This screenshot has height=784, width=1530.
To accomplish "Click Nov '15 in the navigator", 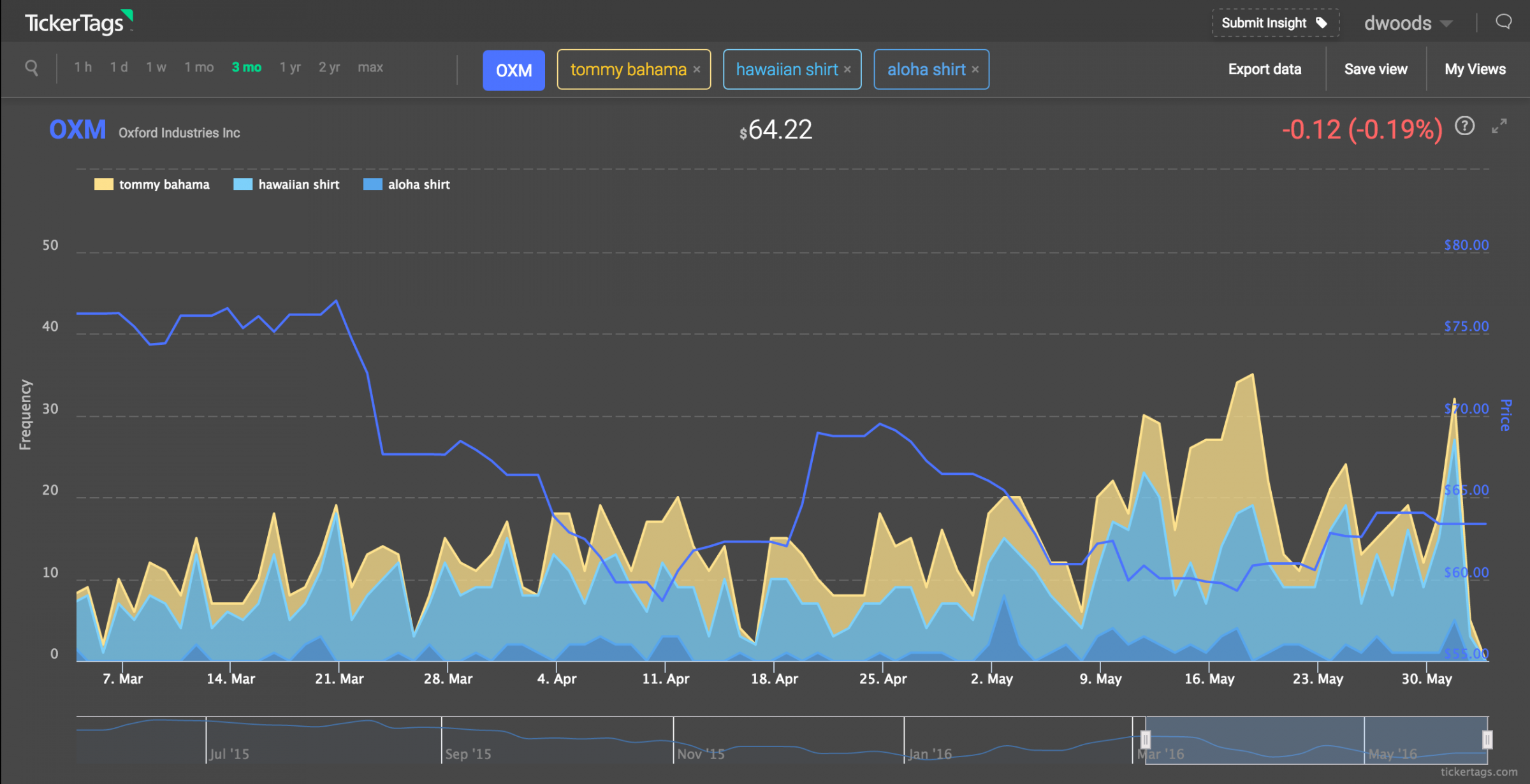I will click(x=701, y=754).
